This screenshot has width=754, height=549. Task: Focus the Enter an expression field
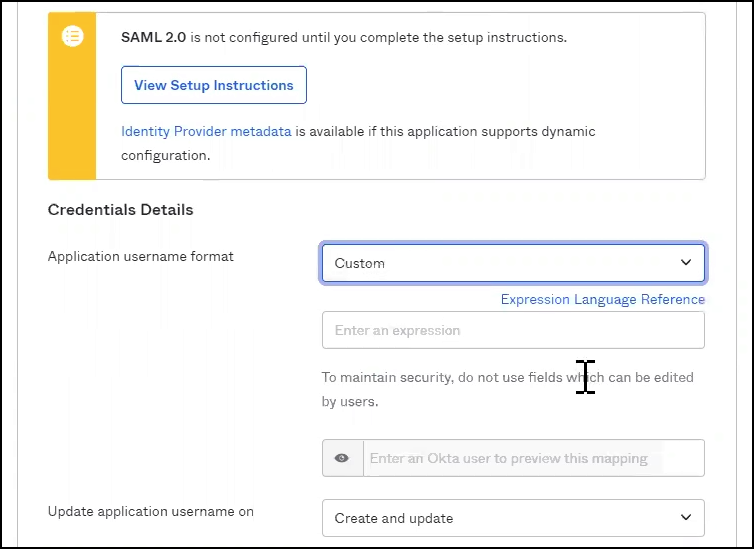point(512,330)
